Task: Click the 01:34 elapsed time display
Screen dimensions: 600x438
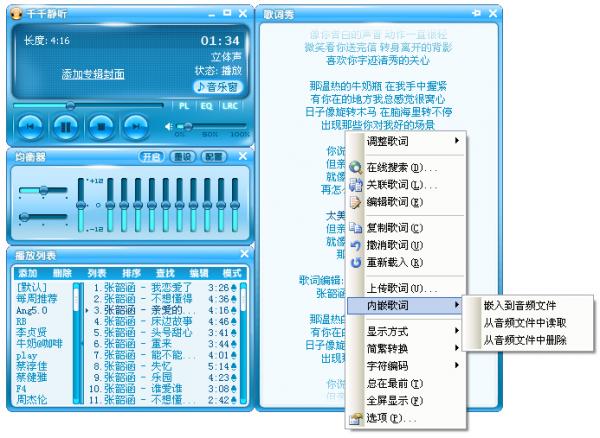Action: [x=220, y=41]
